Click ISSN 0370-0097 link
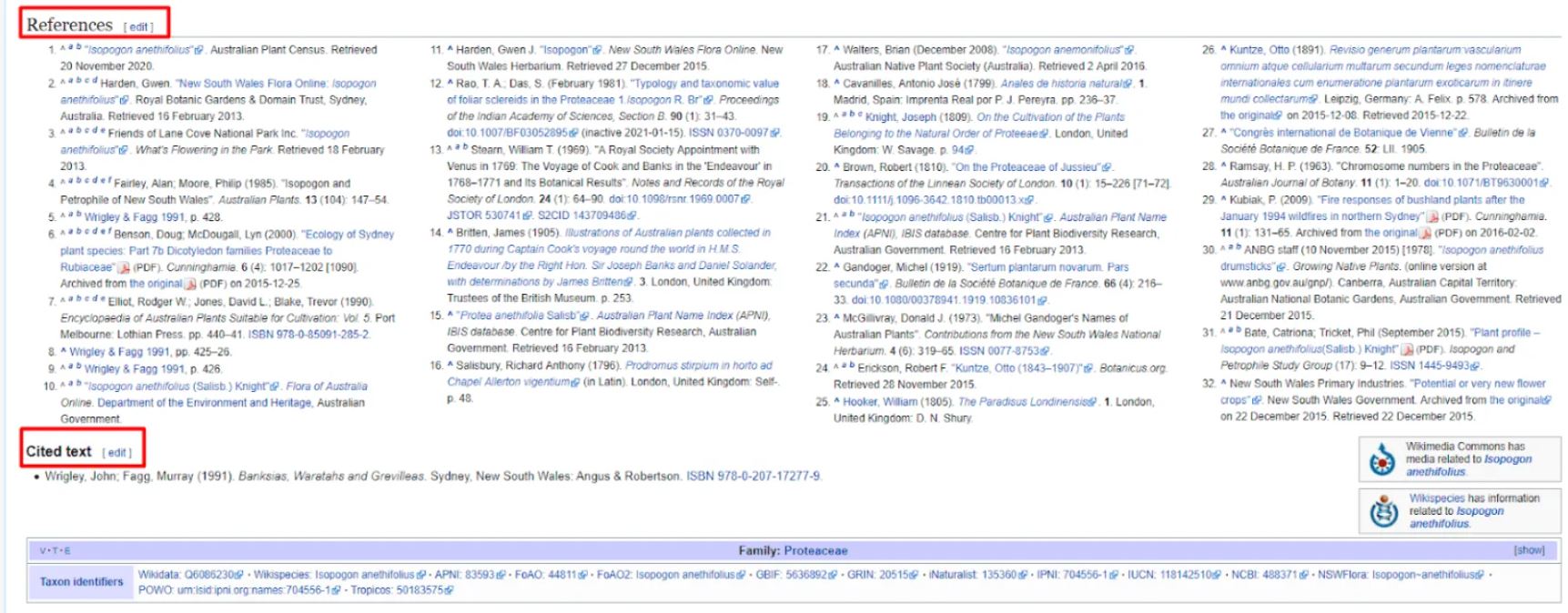1568x613 pixels. (x=734, y=133)
